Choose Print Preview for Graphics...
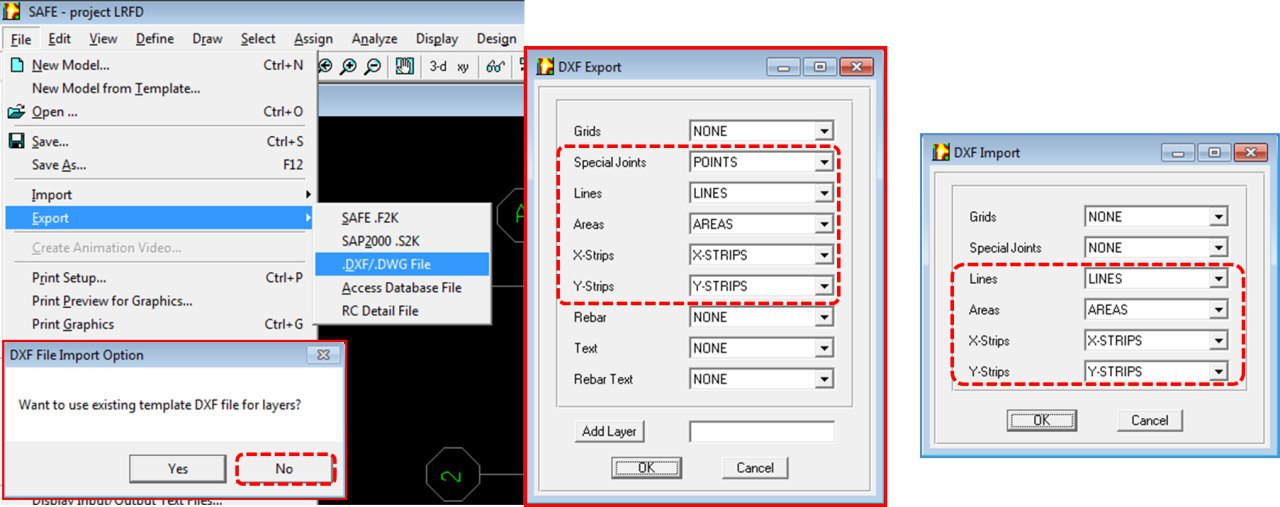The image size is (1280, 507). click(x=160, y=301)
